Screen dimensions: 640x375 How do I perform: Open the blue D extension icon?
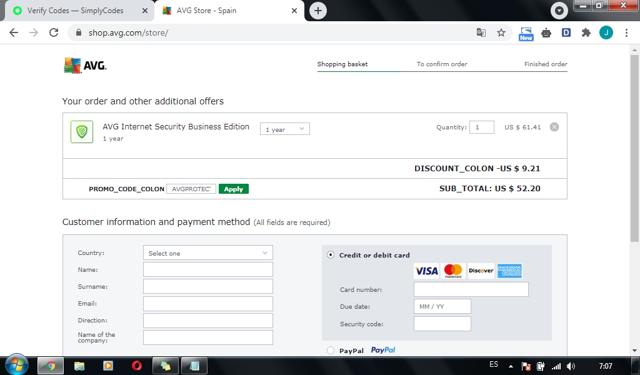[566, 32]
